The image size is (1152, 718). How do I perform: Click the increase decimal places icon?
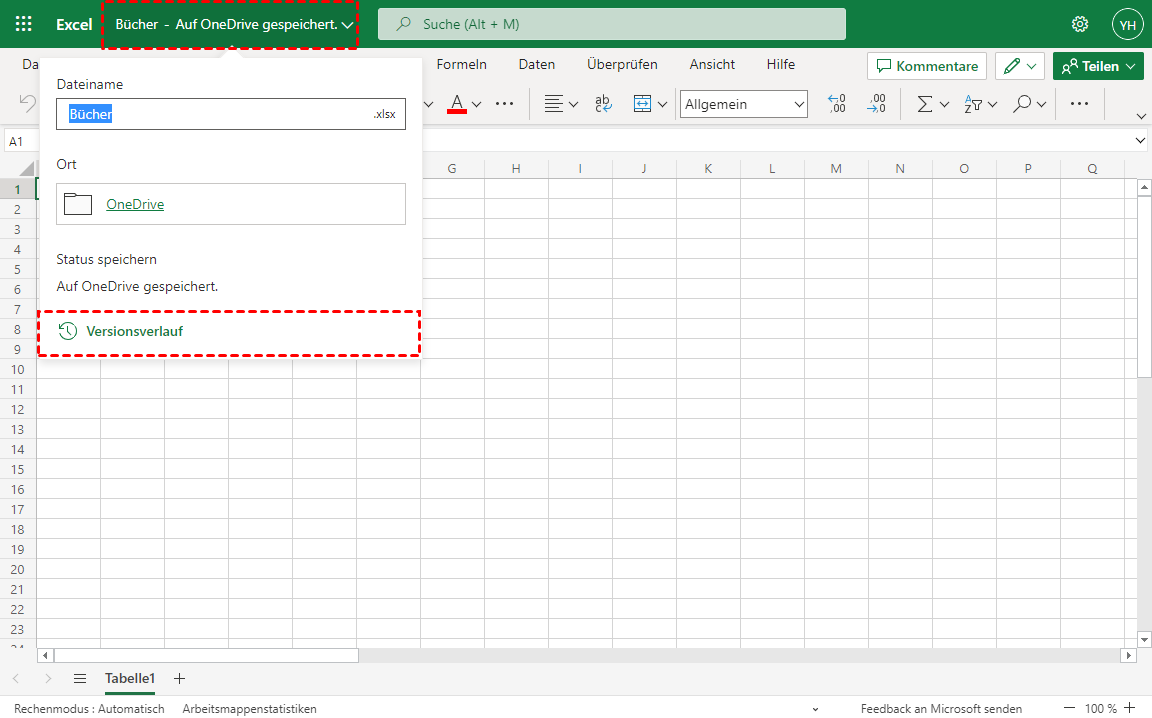pyautogui.click(x=837, y=104)
